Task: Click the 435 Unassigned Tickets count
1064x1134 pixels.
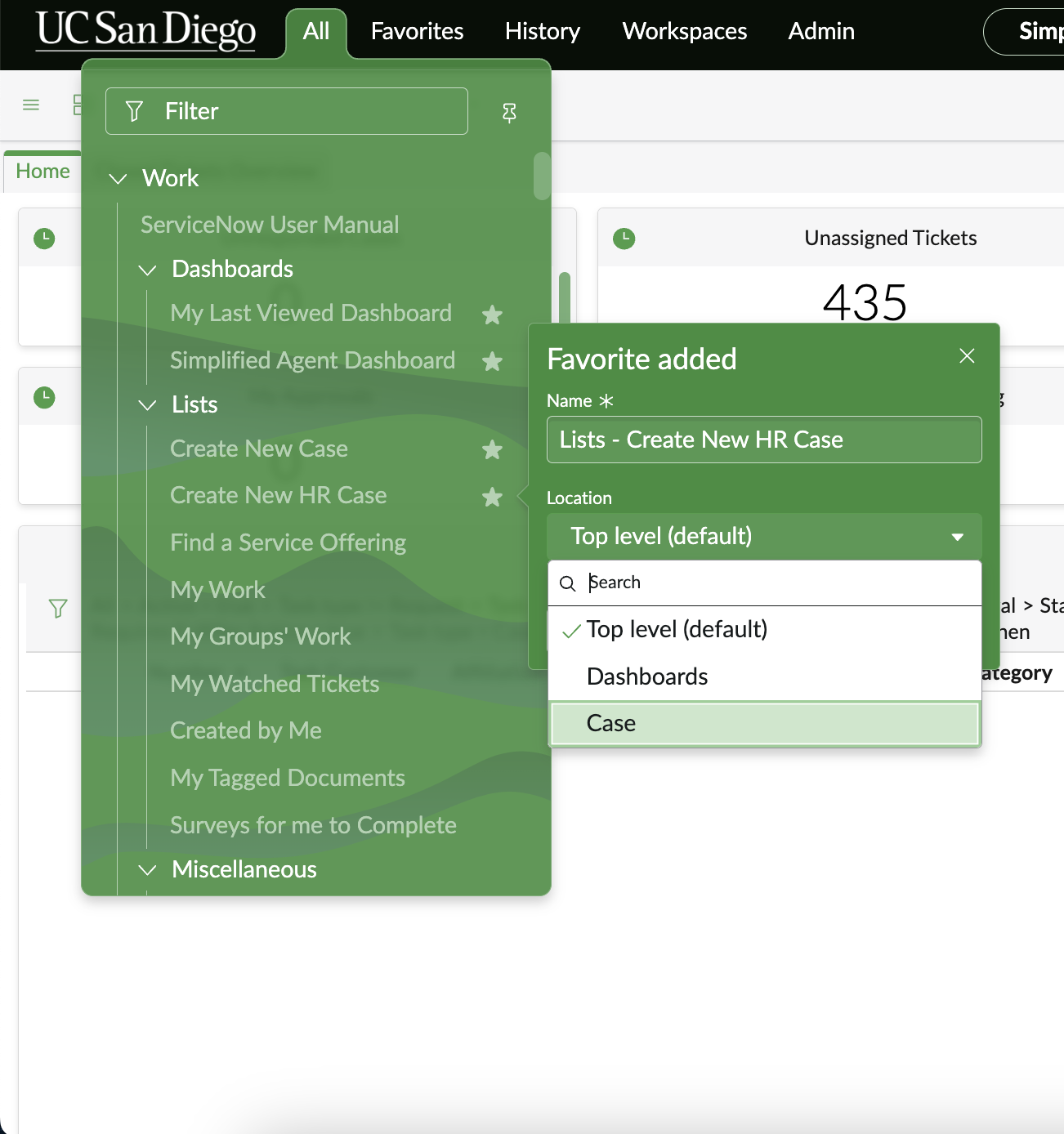Action: click(865, 302)
